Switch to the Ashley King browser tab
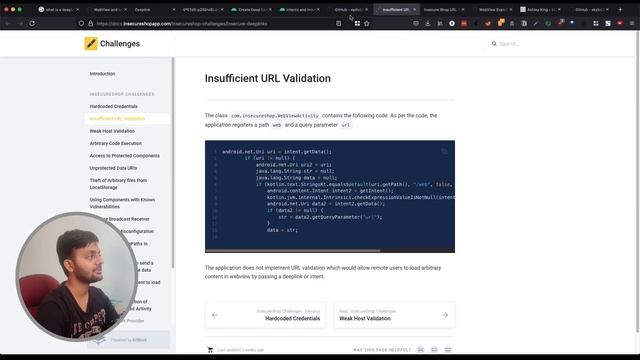 tap(540, 9)
